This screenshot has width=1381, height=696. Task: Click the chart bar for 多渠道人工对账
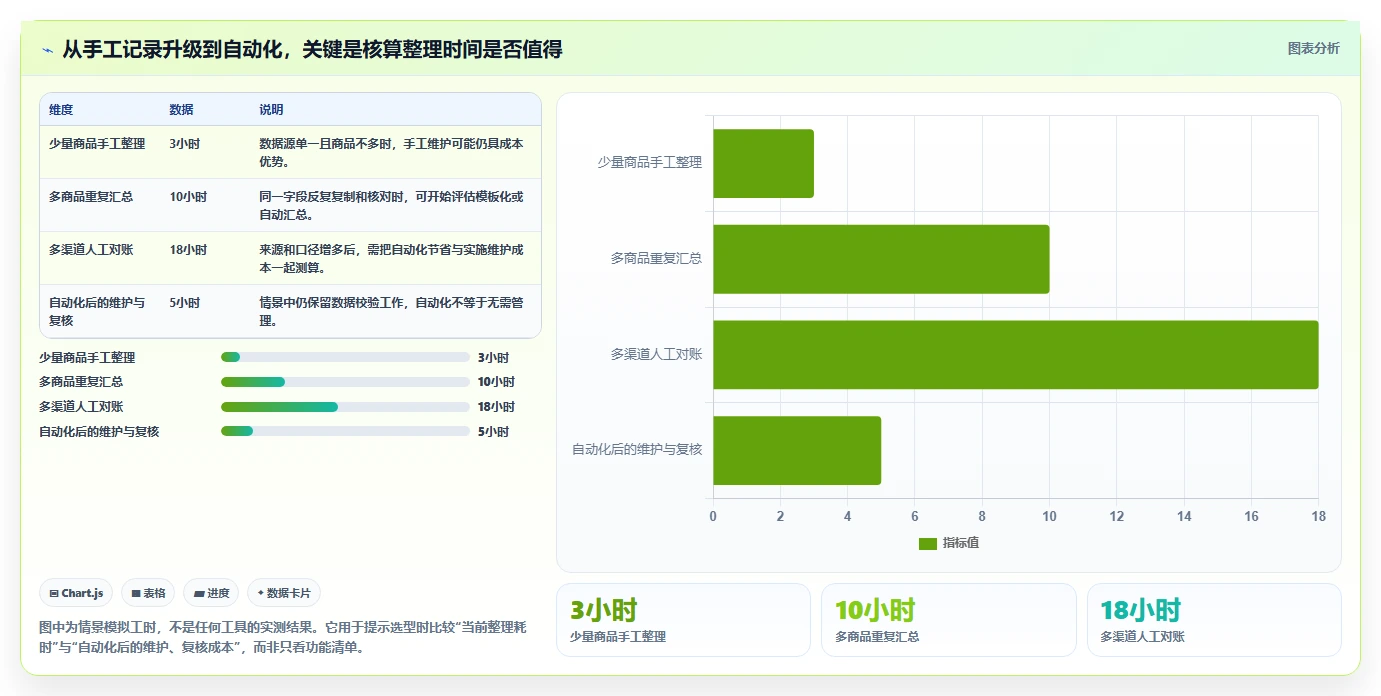(1015, 355)
